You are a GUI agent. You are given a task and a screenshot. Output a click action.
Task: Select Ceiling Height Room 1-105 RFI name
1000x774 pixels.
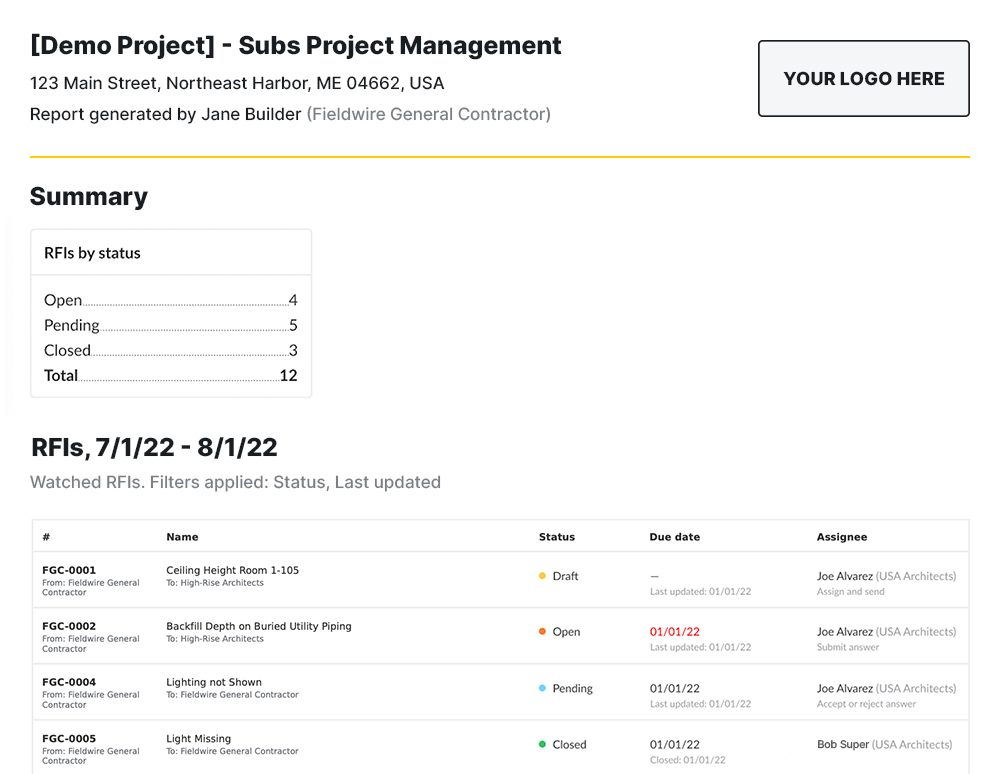232,570
